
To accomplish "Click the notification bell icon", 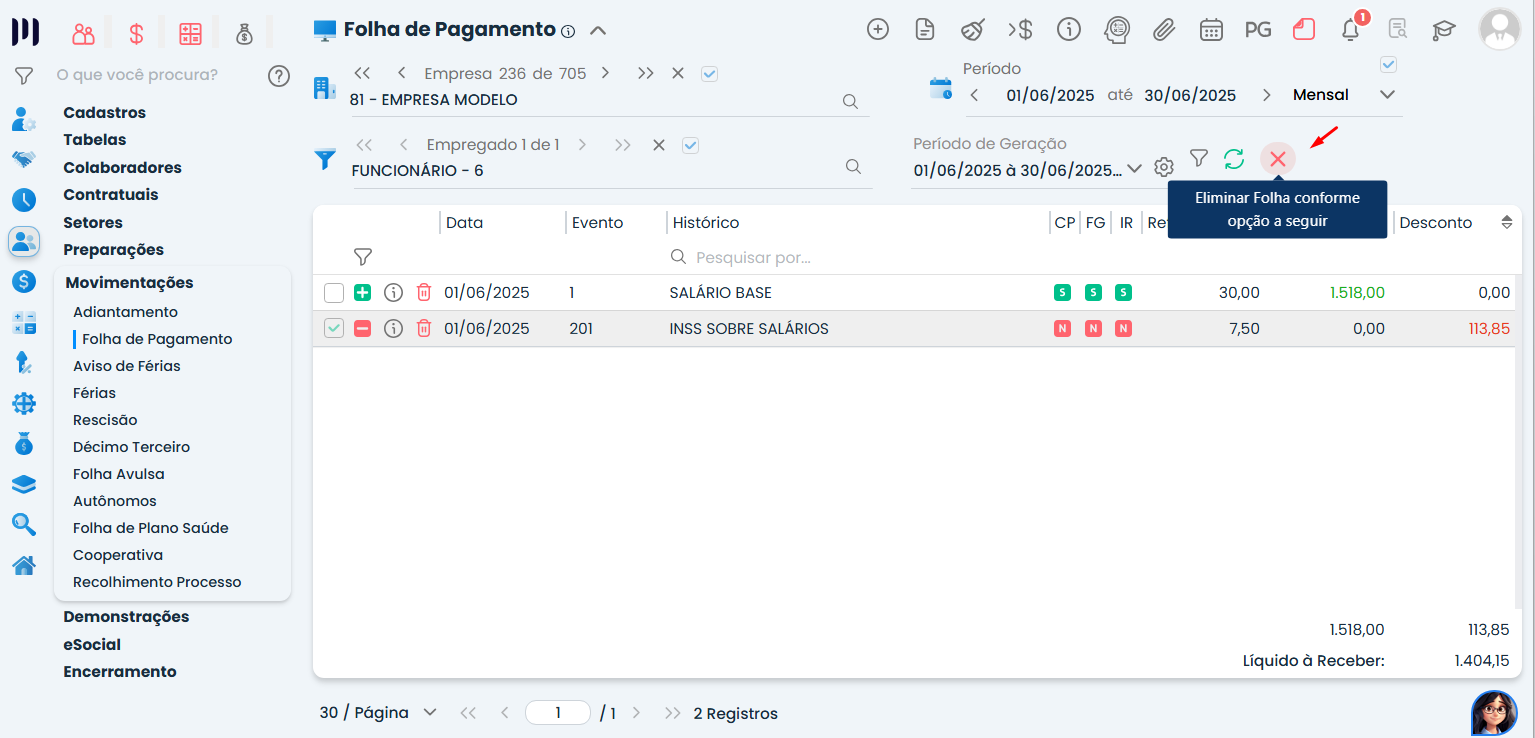I will coord(1350,30).
